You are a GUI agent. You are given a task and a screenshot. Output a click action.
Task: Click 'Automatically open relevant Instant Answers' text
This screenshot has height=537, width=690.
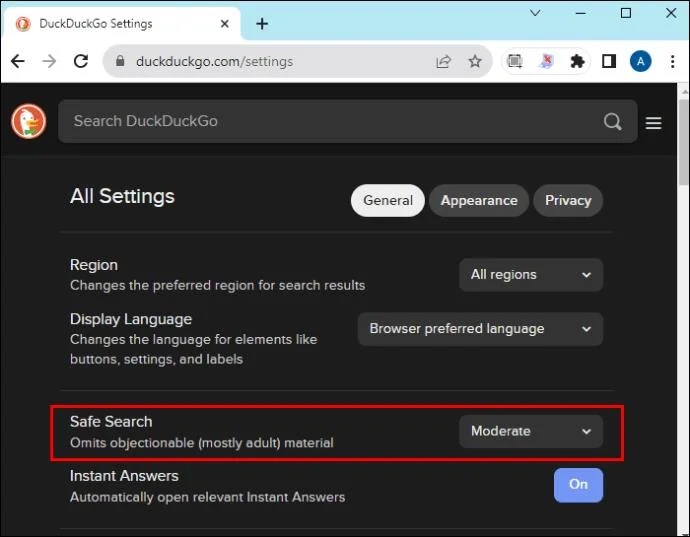click(207, 497)
